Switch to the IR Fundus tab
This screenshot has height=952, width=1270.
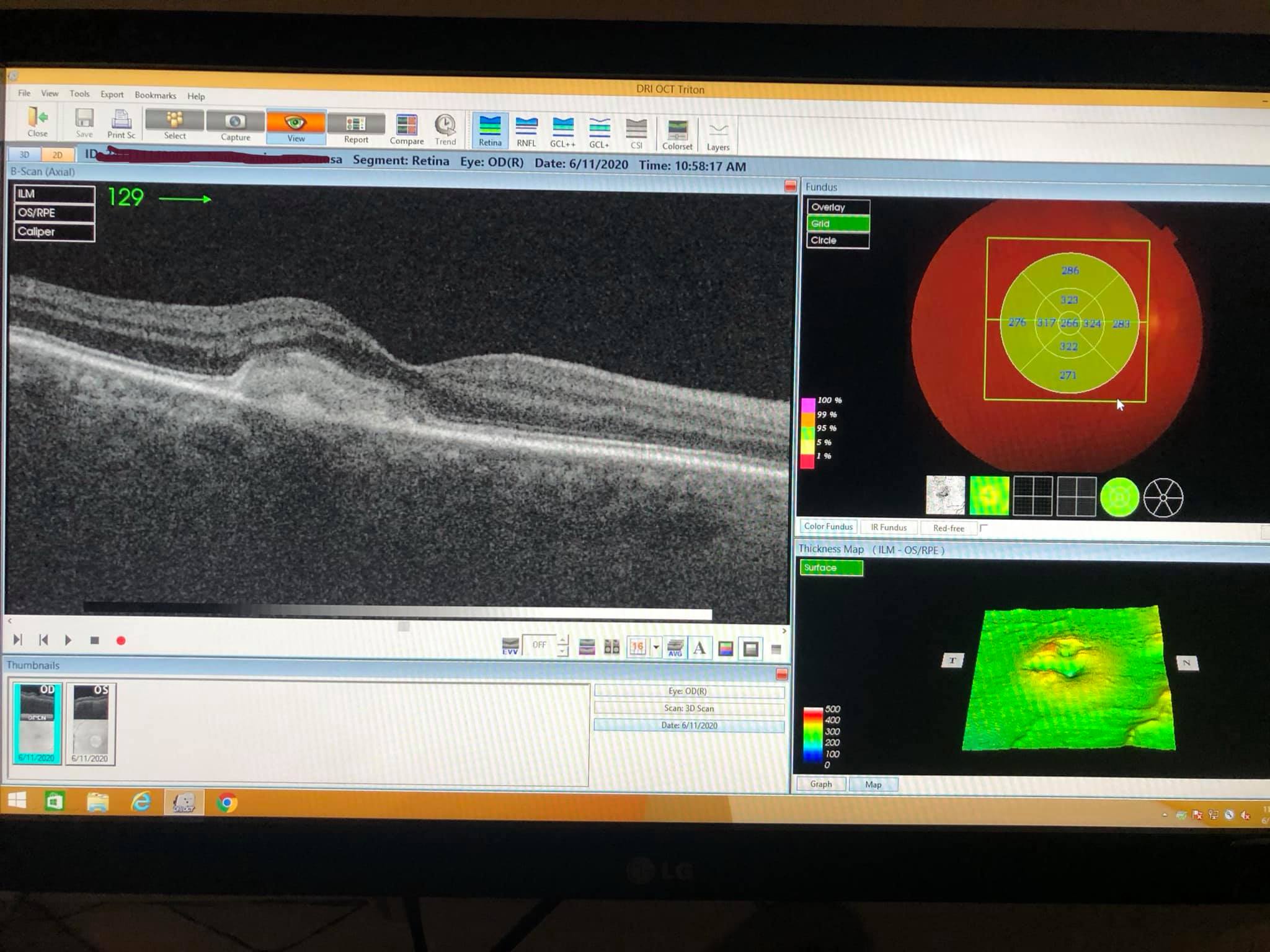[888, 527]
